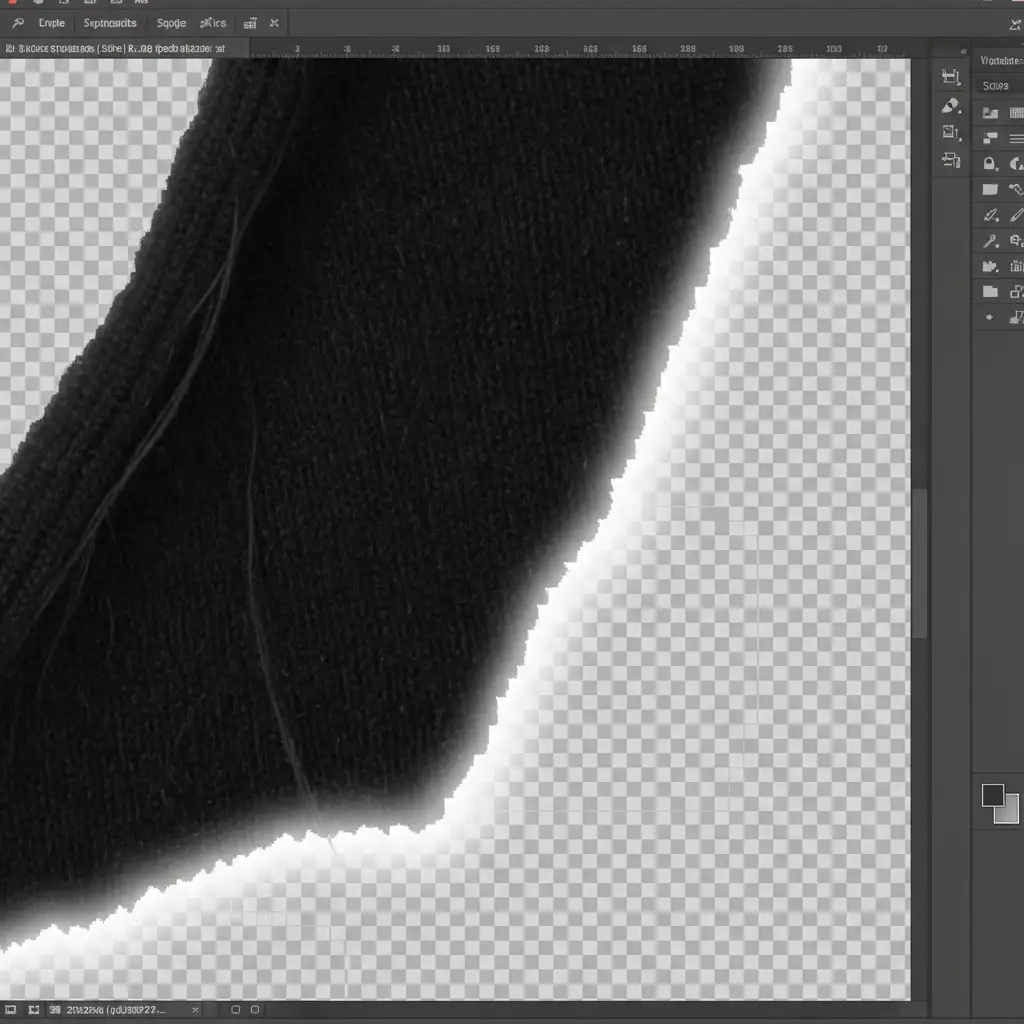Click the solid rectangle icon in the right panel
Image resolution: width=1024 pixels, height=1024 pixels.
[x=990, y=189]
